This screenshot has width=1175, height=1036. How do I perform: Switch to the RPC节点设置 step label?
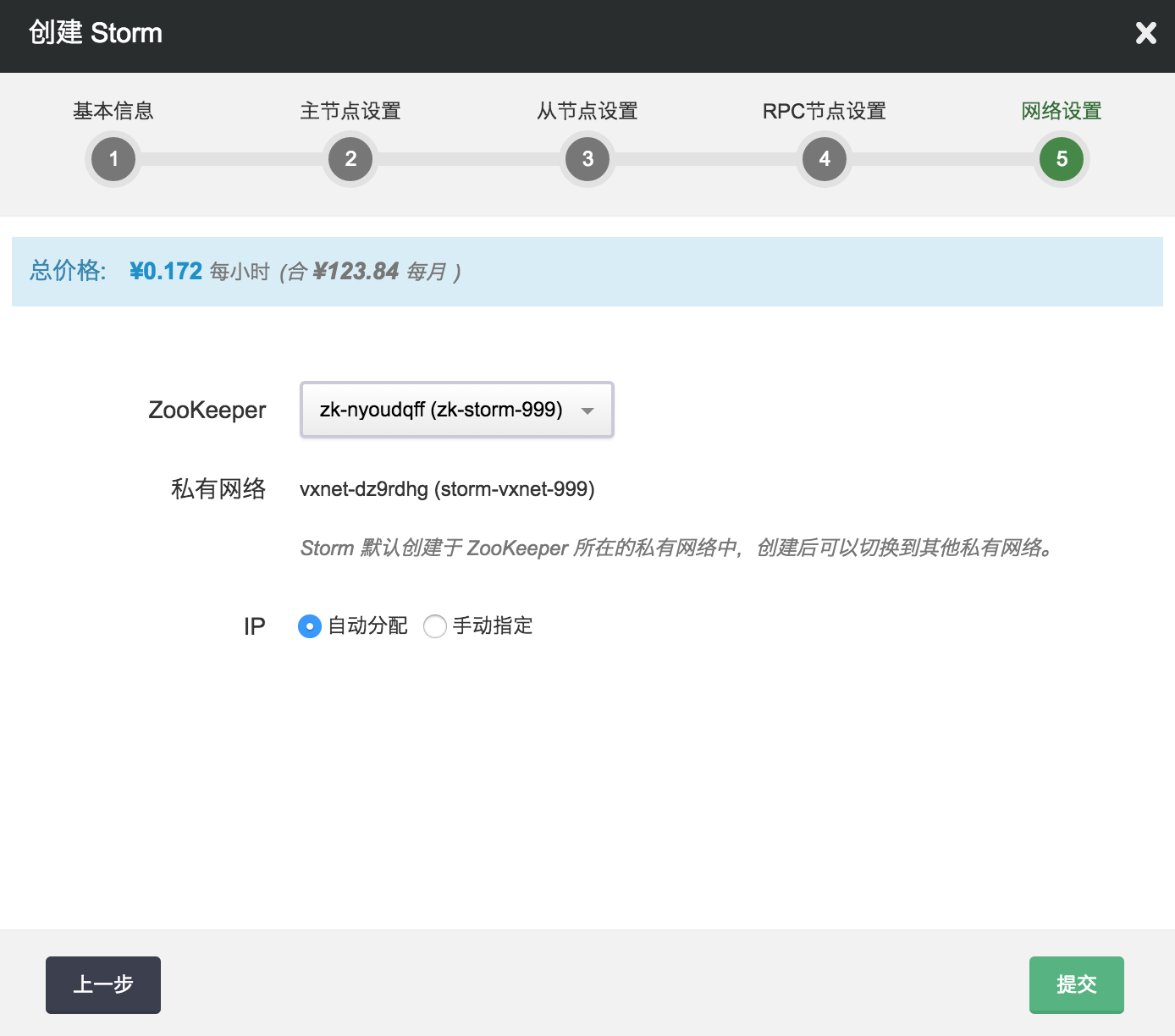point(825,111)
